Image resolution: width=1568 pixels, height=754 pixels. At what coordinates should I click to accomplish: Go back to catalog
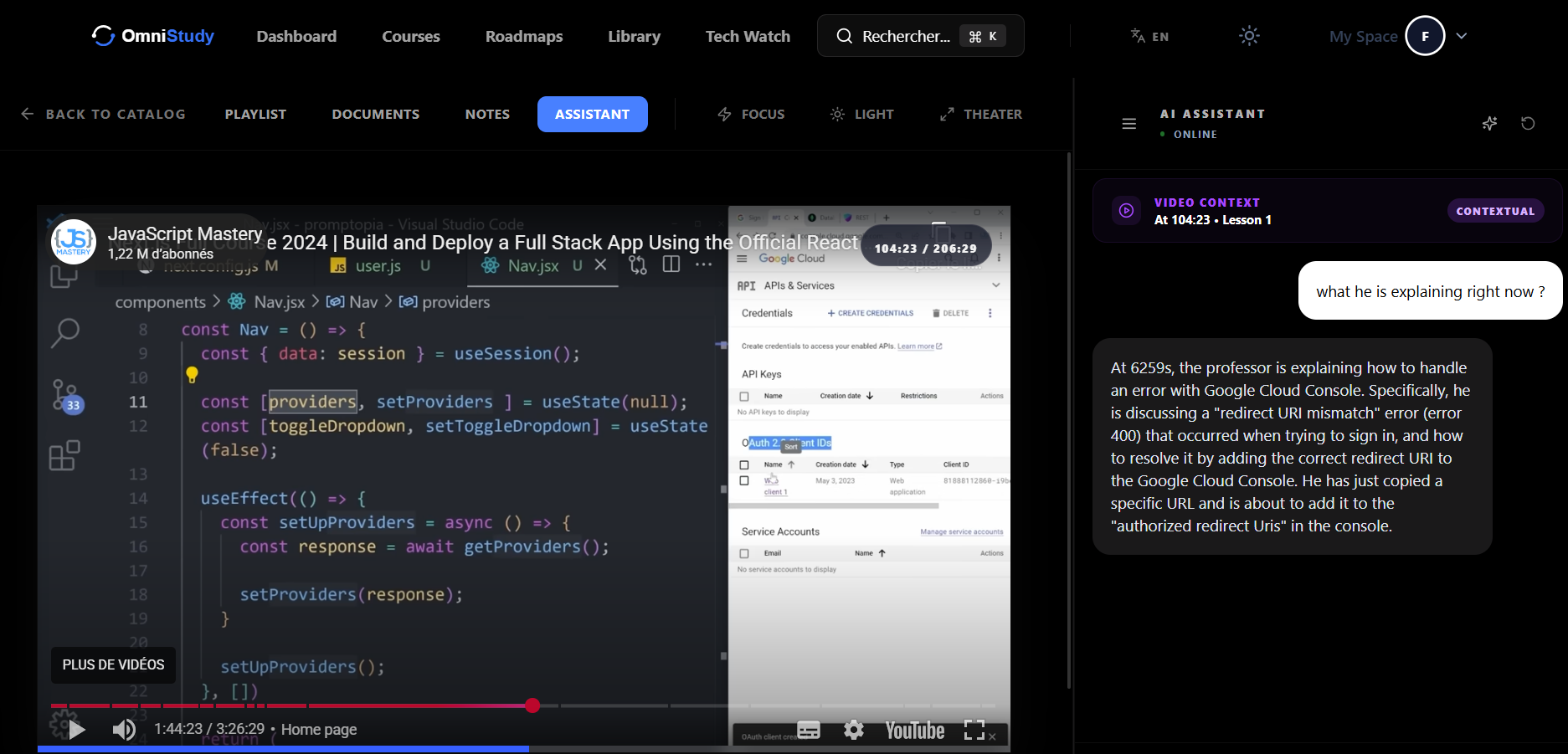point(103,115)
